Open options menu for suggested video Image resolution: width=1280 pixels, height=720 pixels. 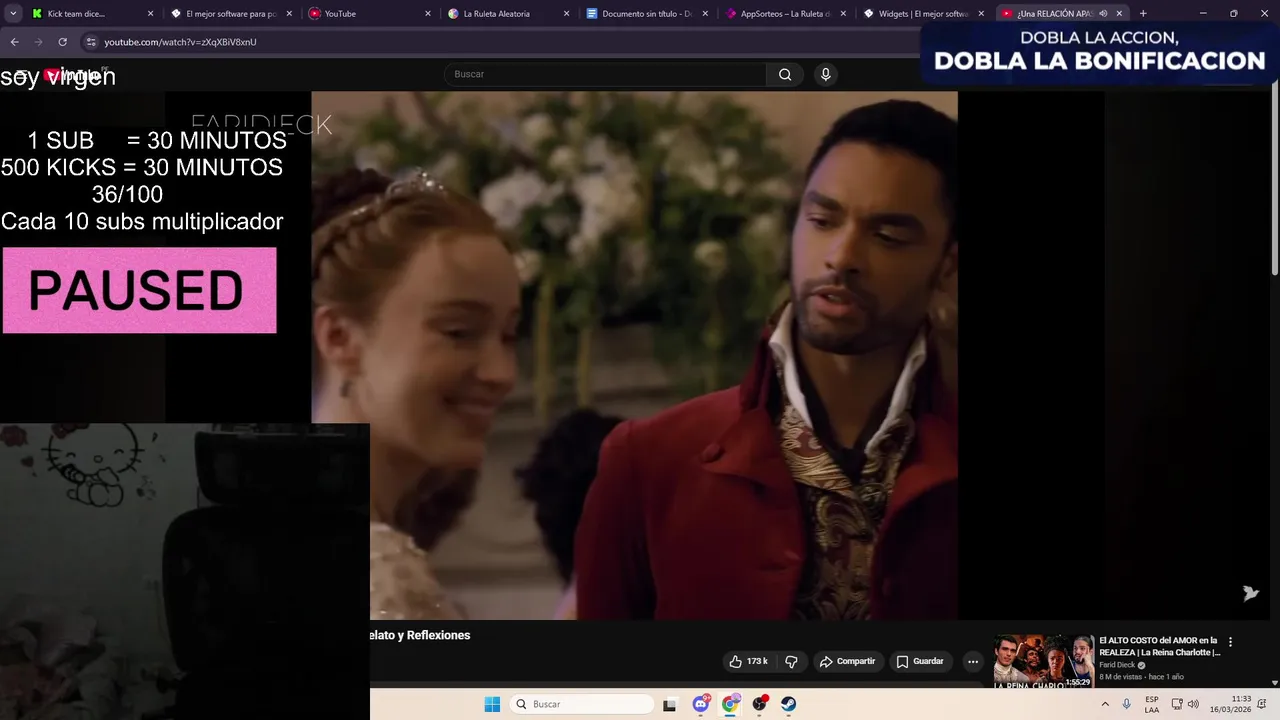(x=1230, y=642)
